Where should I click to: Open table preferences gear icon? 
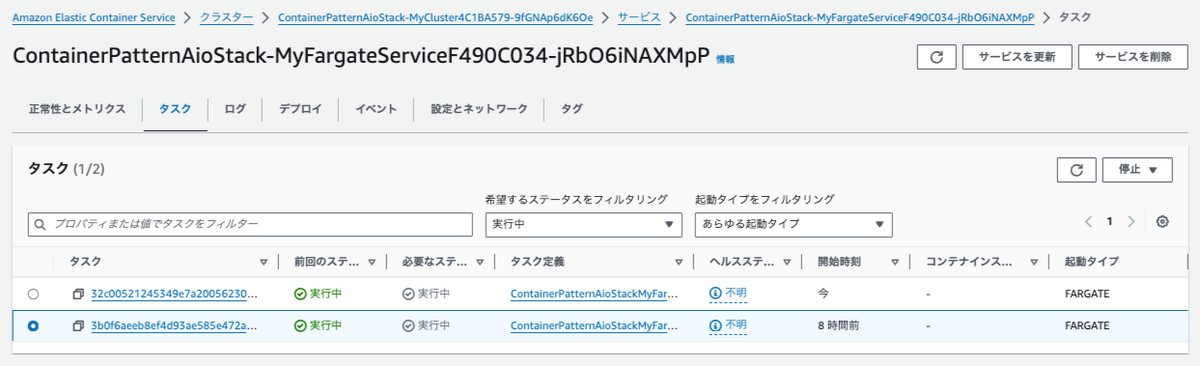(x=1162, y=222)
